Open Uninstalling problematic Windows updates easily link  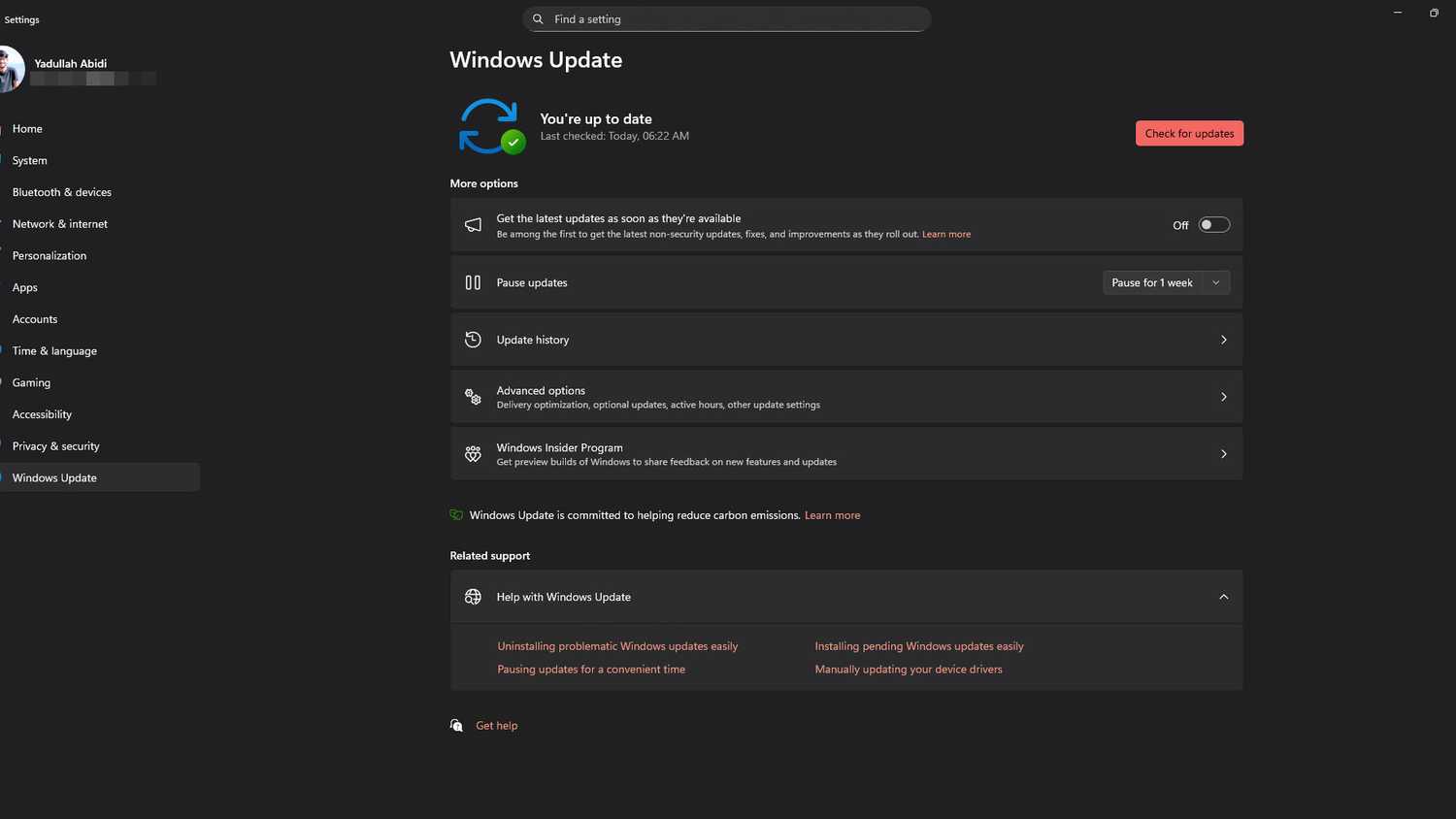tap(617, 646)
